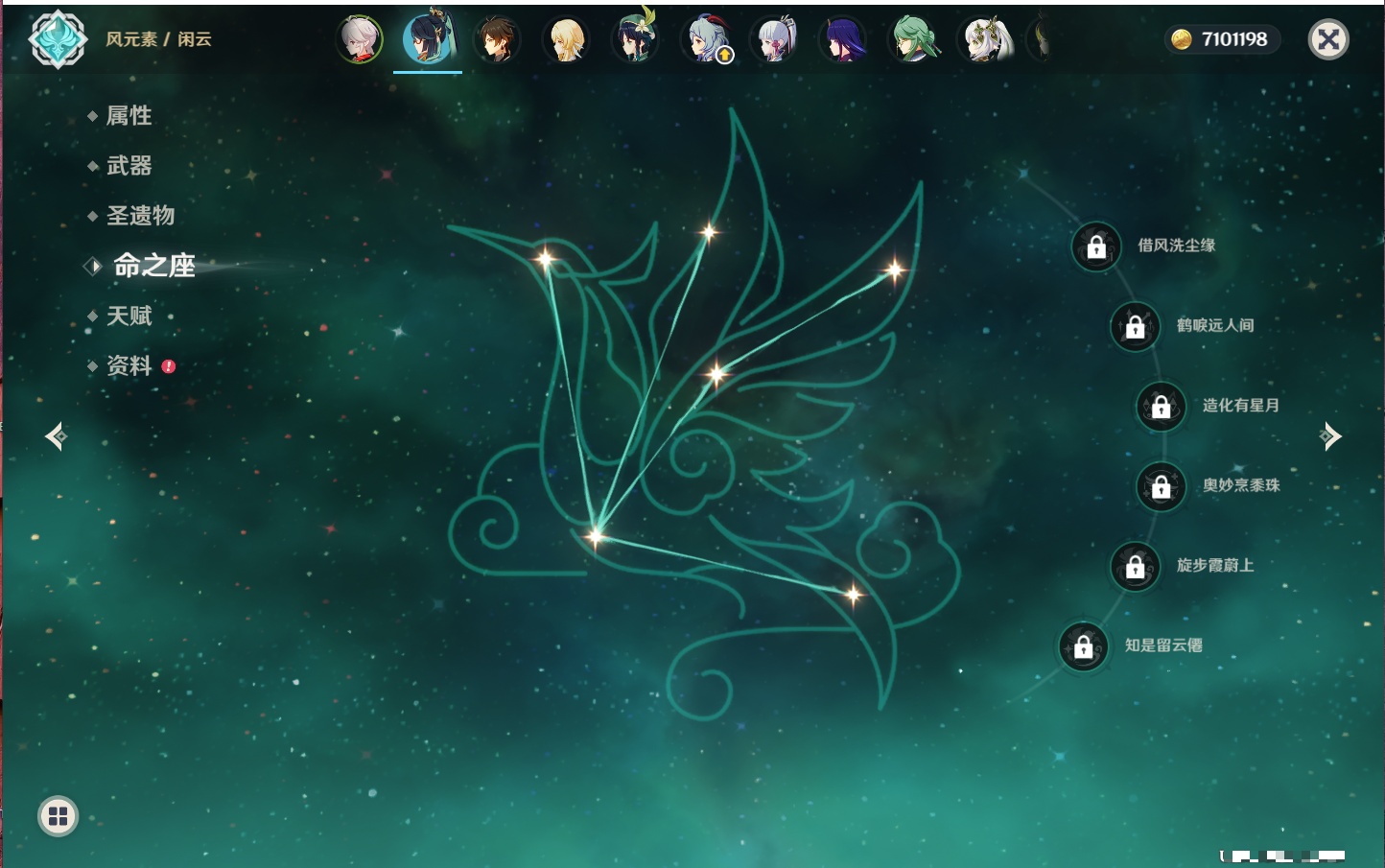Click the 旋步霞蔚上 label

tap(1215, 565)
